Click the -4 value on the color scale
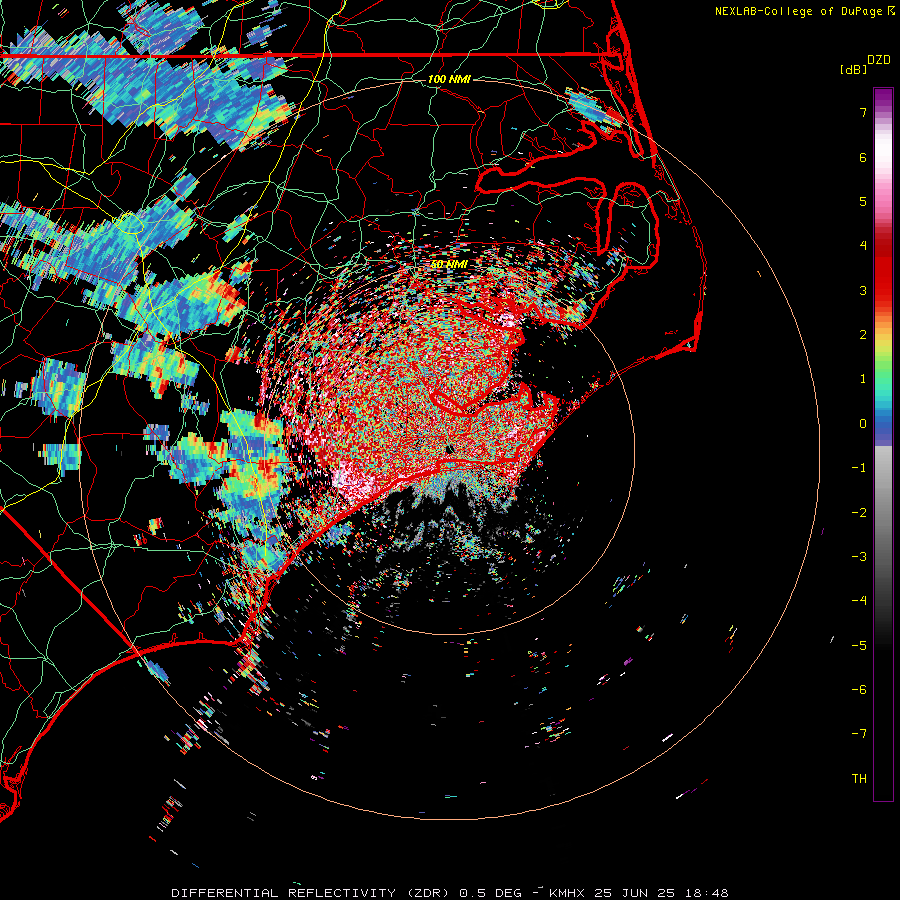Image resolution: width=900 pixels, height=900 pixels. [859, 601]
